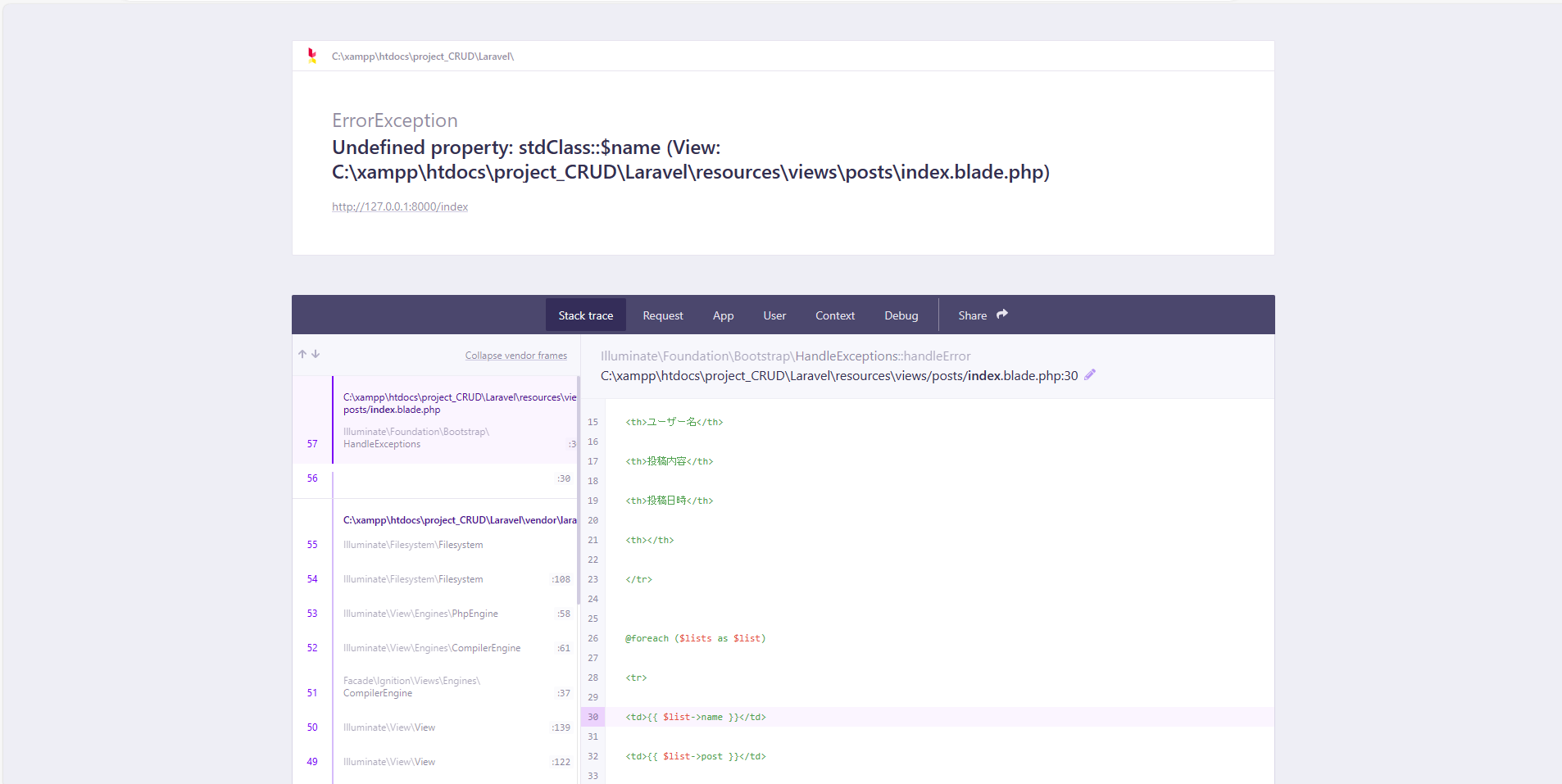Select stack frame 57 HandleExceptions
Viewport: 1562px width, 784px height.
point(435,419)
